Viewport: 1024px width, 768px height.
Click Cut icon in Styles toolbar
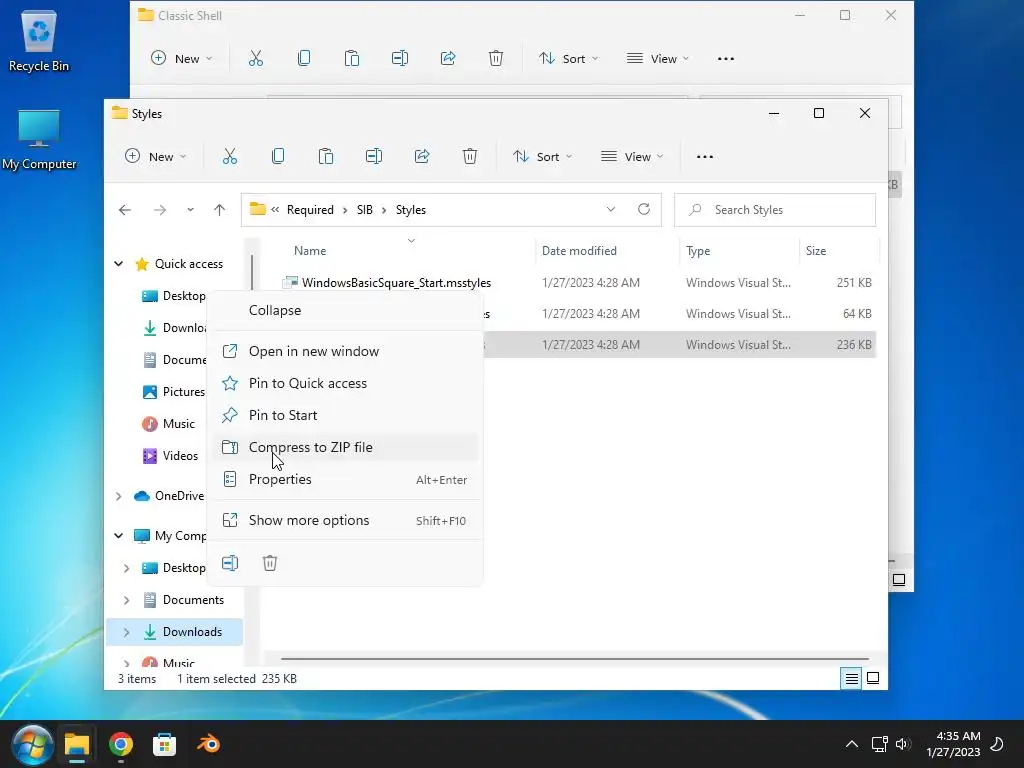pos(230,157)
